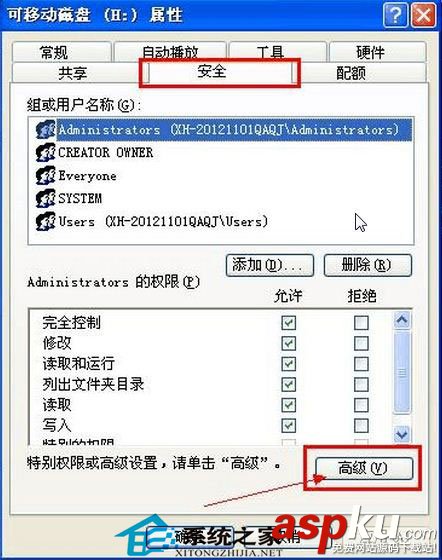Click the help question mark icon
The width and height of the screenshot is (442, 560).
(395, 15)
